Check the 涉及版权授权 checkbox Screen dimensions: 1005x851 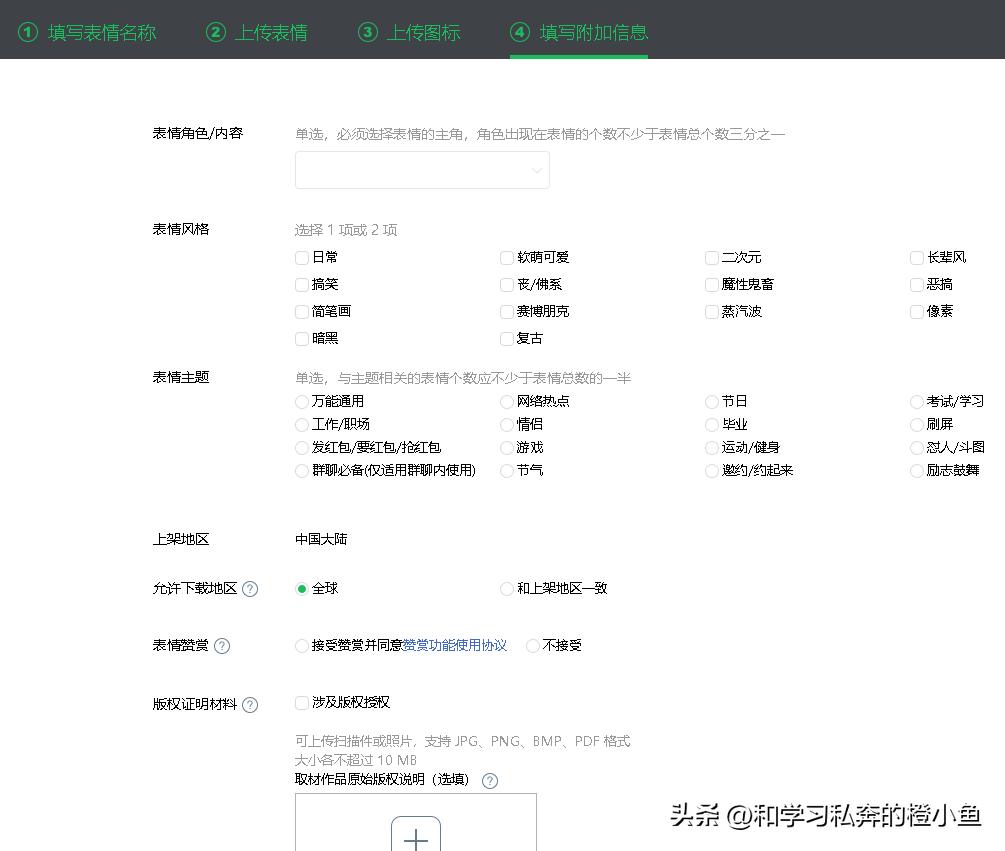pyautogui.click(x=302, y=703)
